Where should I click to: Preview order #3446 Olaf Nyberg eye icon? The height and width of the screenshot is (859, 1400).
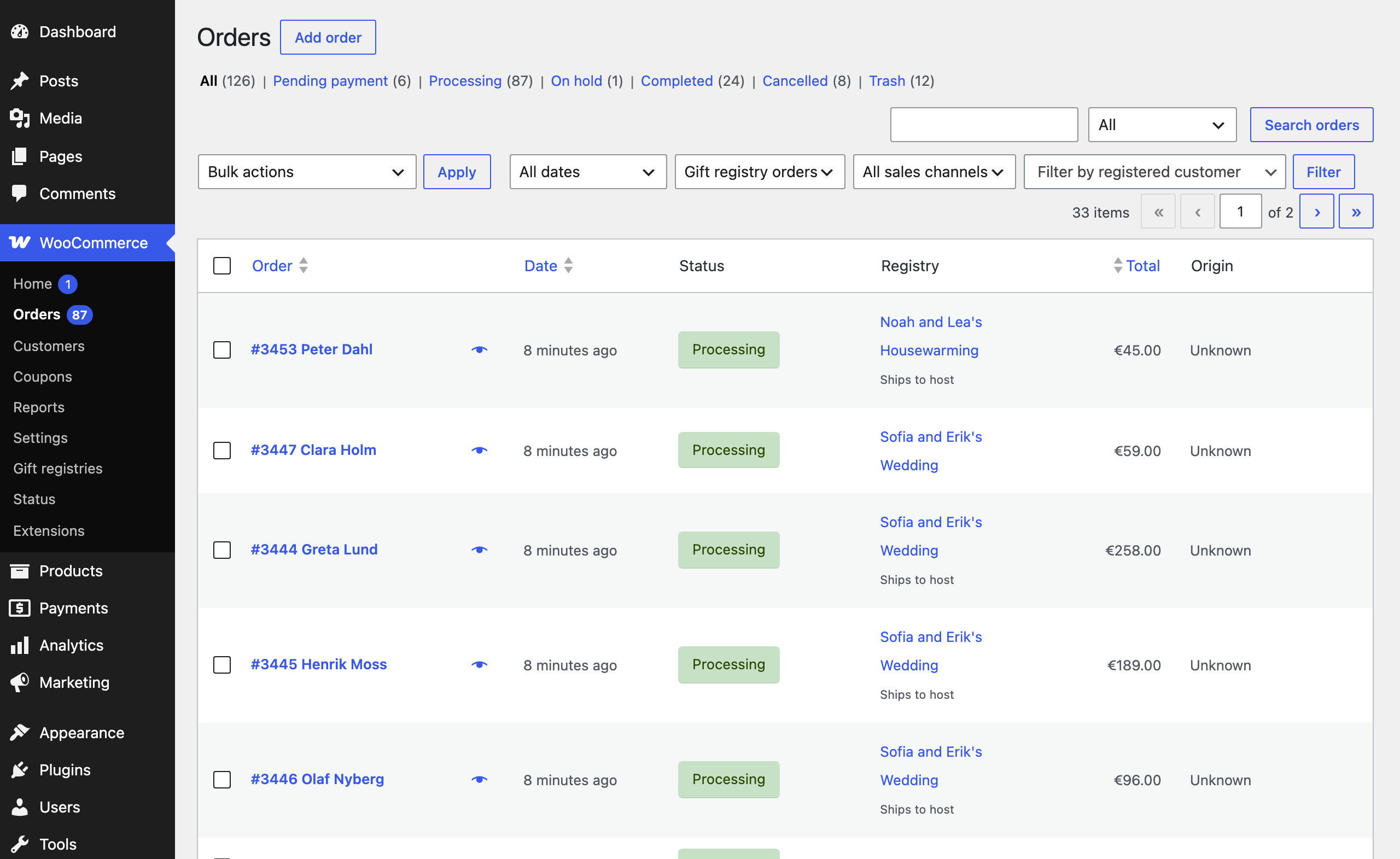(480, 780)
